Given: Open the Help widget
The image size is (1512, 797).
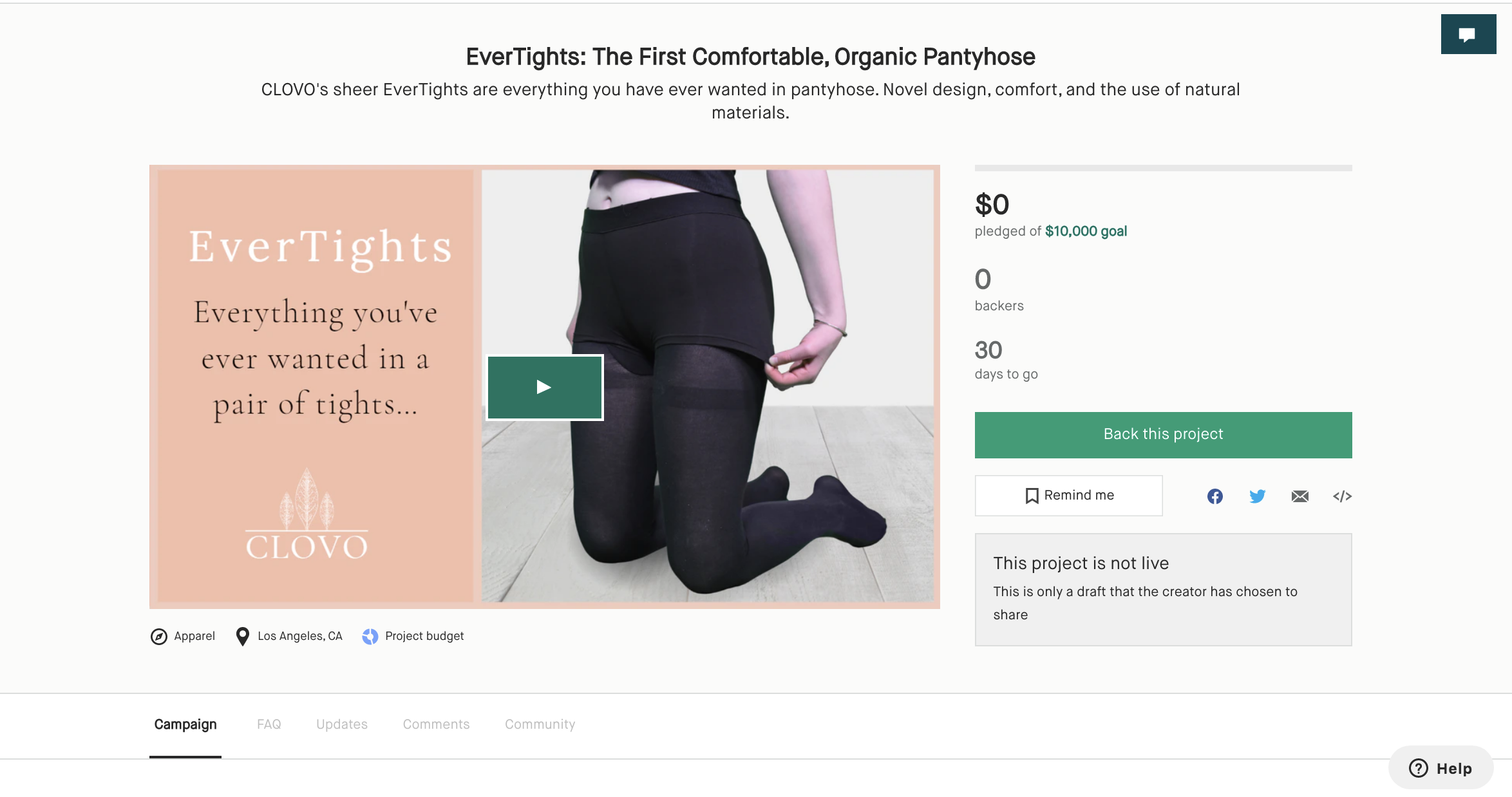Looking at the screenshot, I should coord(1441,767).
